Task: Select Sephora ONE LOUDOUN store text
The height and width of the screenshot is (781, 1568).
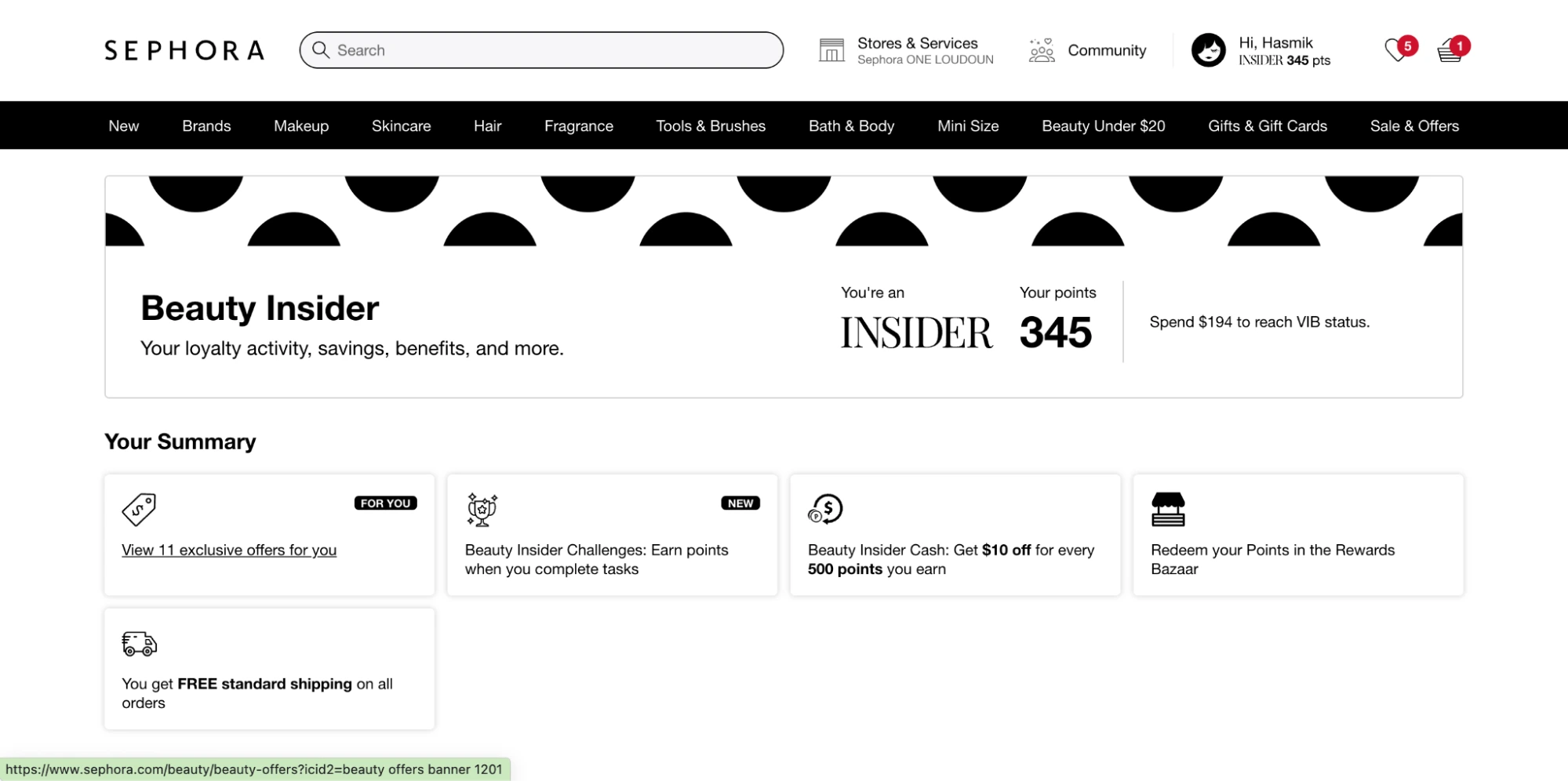Action: 925,60
